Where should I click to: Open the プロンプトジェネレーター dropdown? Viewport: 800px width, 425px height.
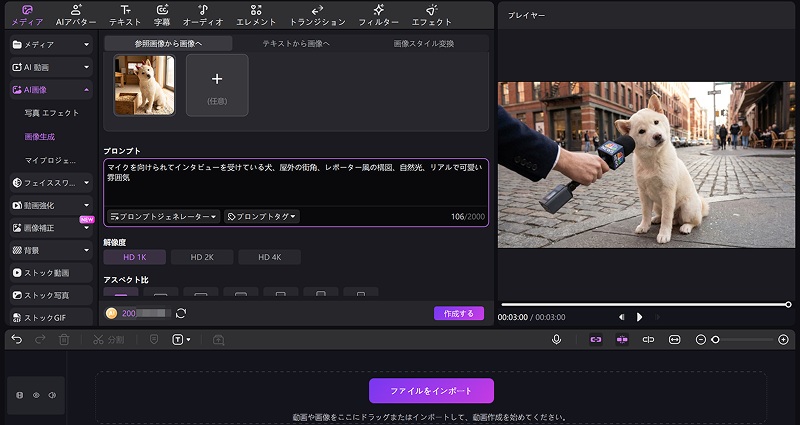point(163,216)
